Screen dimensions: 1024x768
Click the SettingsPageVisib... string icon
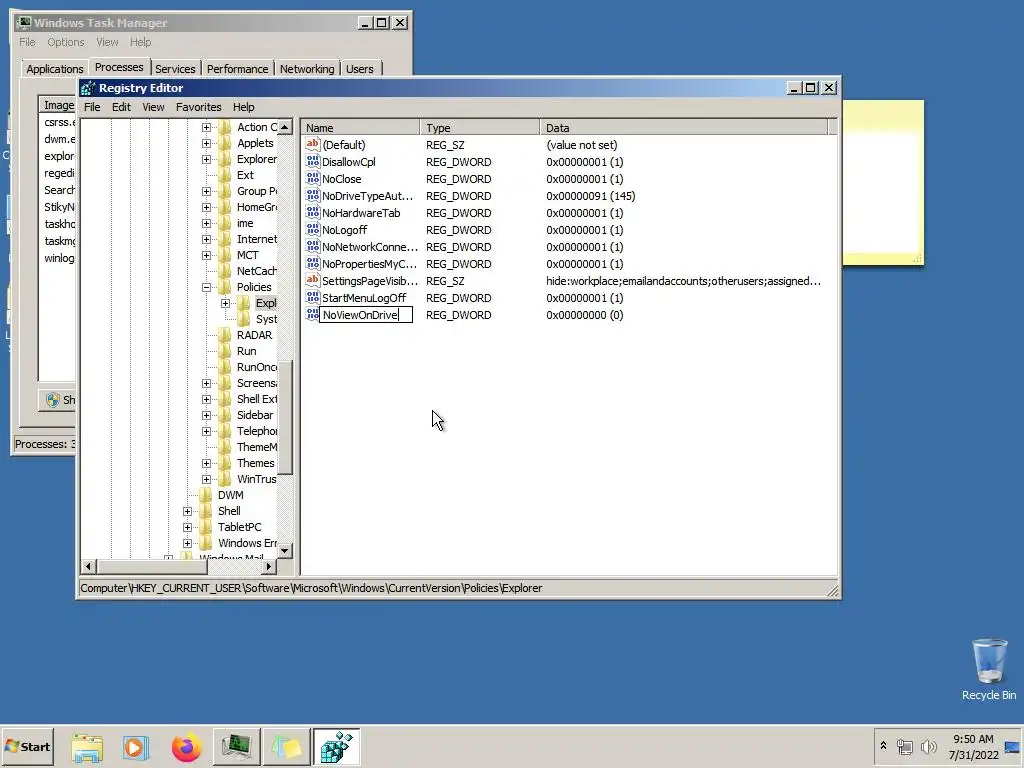coord(313,280)
